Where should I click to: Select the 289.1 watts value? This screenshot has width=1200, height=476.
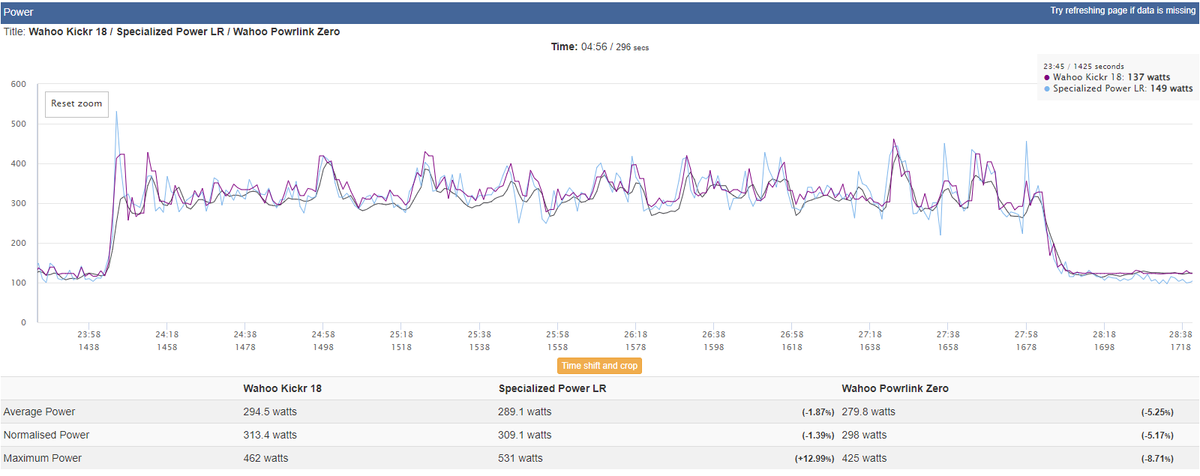[526, 412]
